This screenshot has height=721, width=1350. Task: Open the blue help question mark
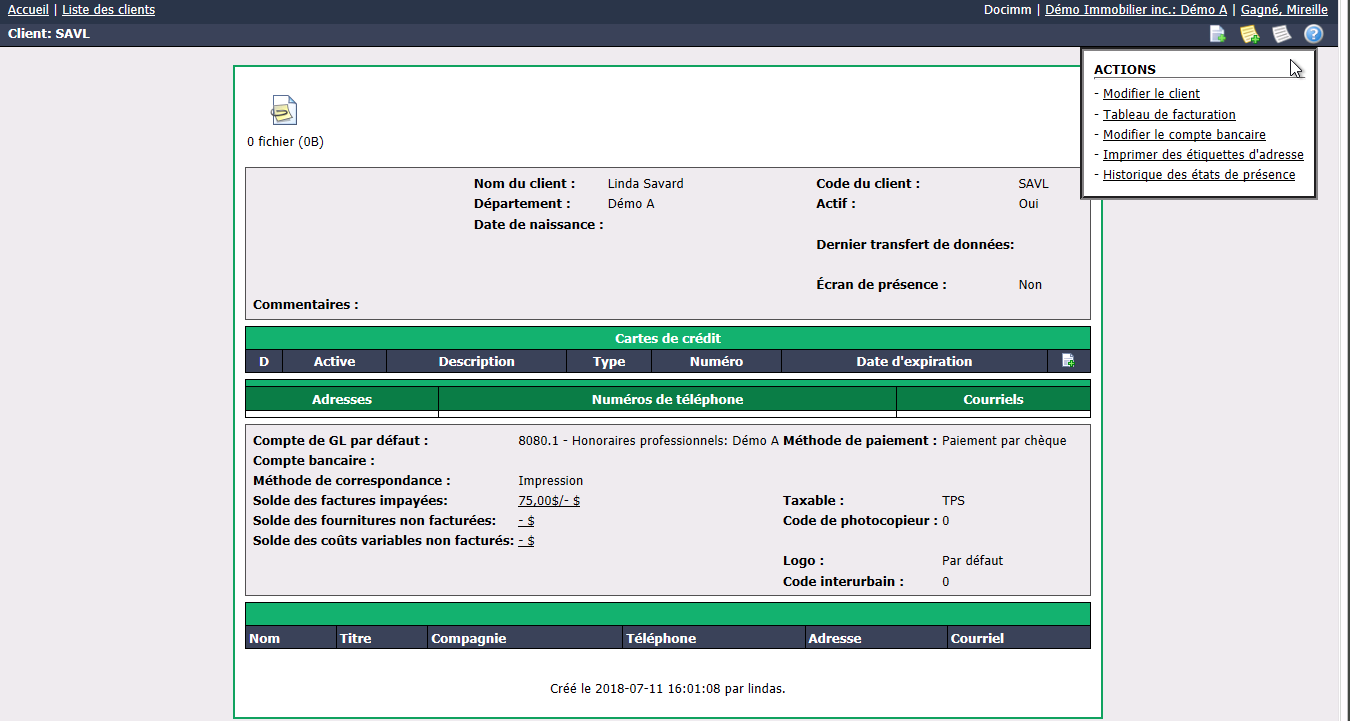point(1313,34)
